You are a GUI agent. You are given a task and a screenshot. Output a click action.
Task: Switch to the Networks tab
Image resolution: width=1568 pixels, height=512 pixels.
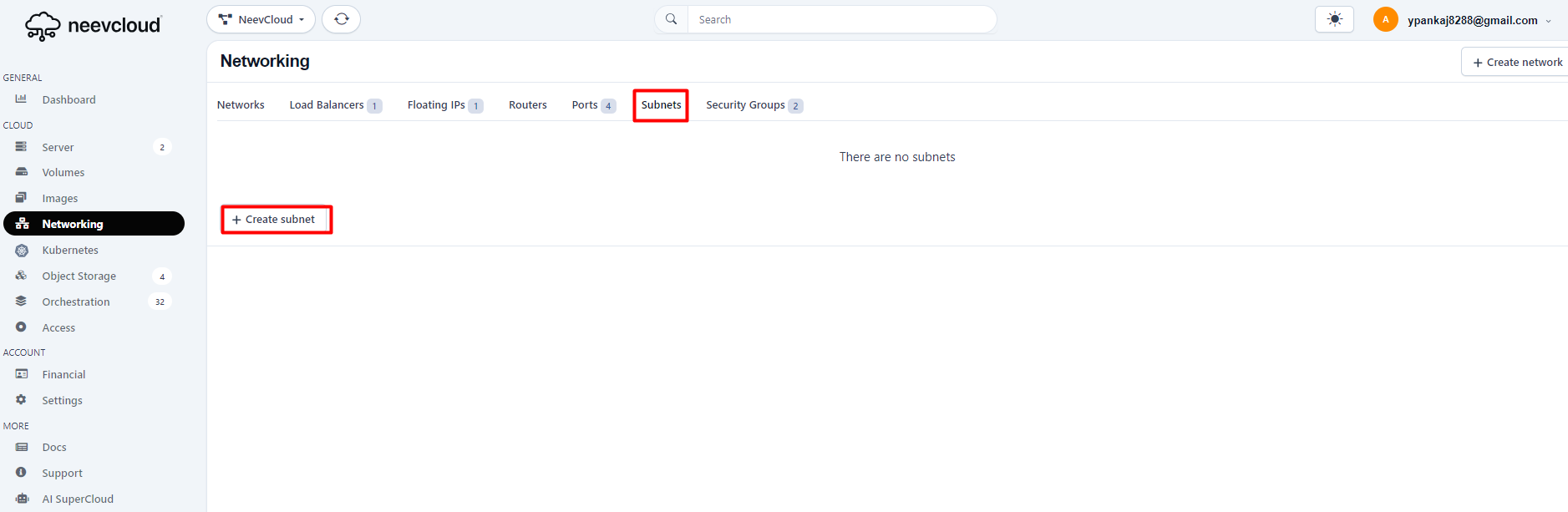coord(241,105)
